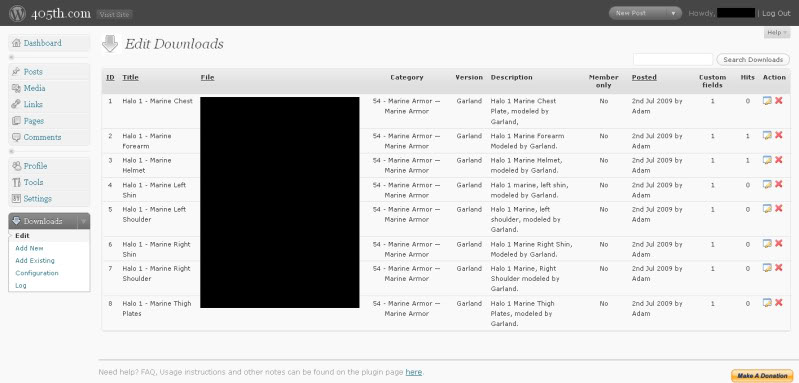Click the Category column header
The height and width of the screenshot is (383, 799).
pos(407,77)
